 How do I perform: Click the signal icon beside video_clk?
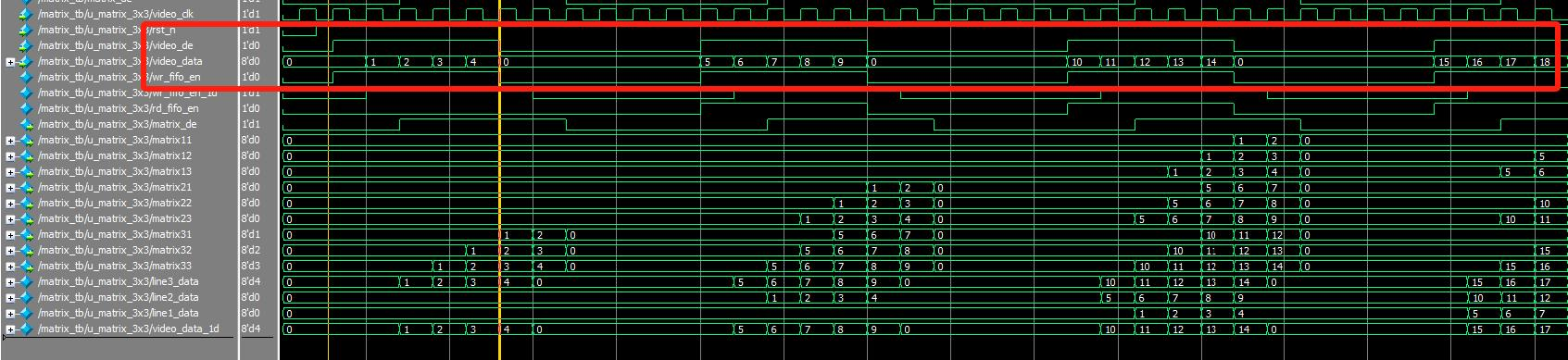pos(26,15)
